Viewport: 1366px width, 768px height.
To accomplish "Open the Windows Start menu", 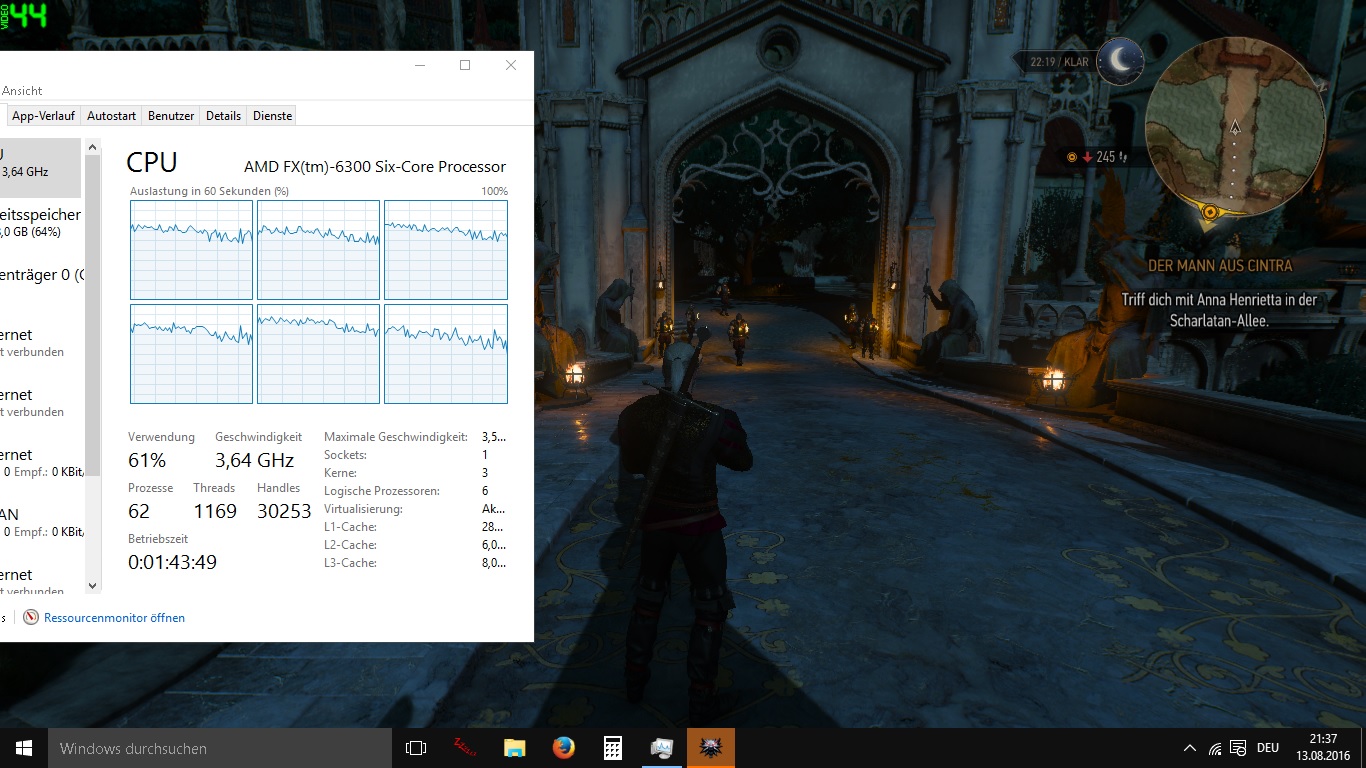I will tap(23, 748).
